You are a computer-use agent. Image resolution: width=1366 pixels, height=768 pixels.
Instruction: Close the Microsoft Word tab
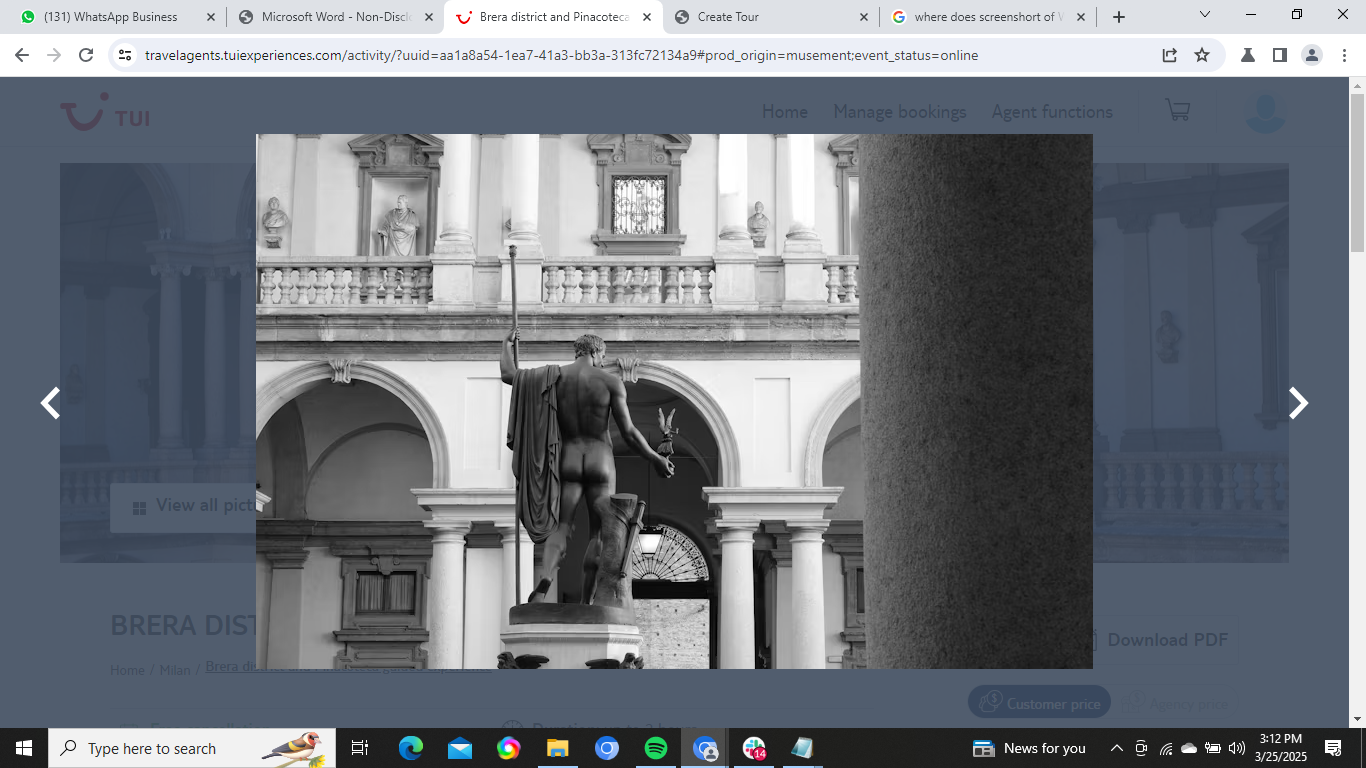click(428, 17)
